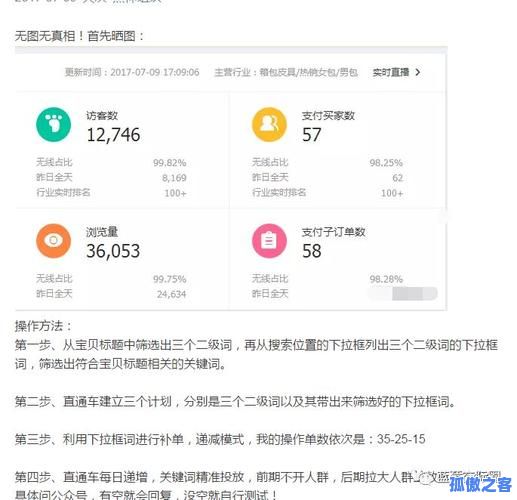Click the paragraph starting 第一步

click(256, 354)
